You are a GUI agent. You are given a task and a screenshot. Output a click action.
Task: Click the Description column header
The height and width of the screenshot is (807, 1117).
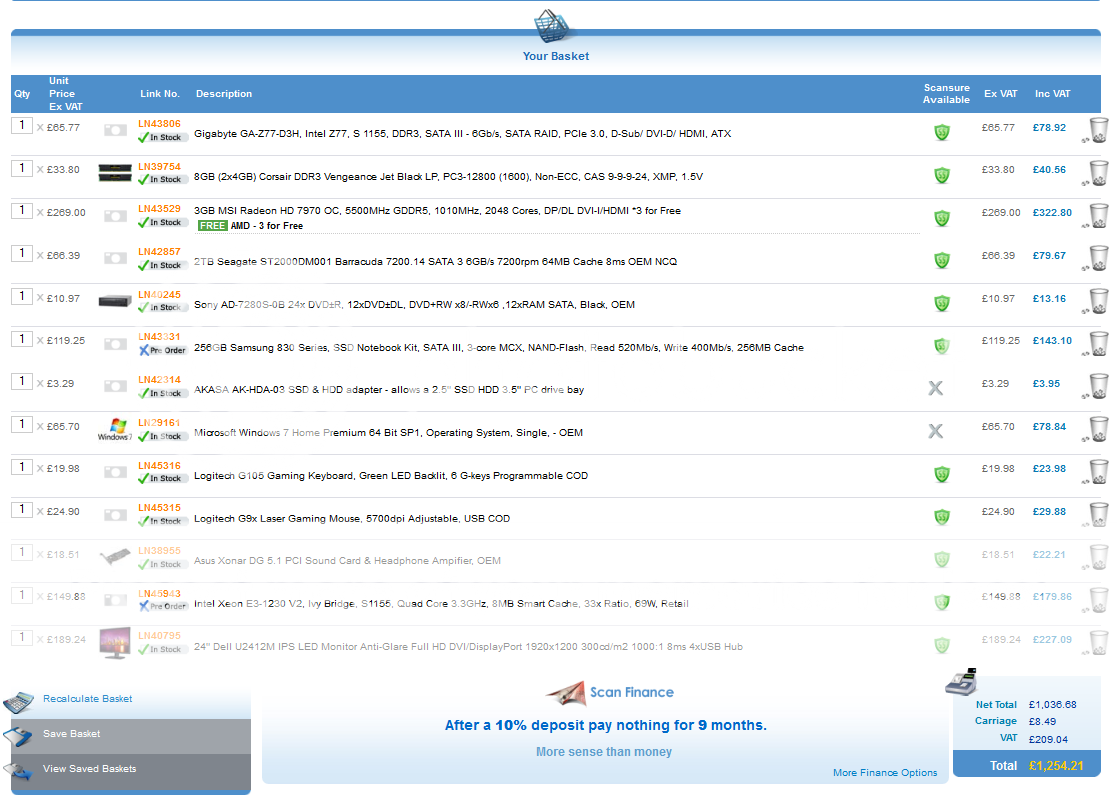tap(224, 94)
